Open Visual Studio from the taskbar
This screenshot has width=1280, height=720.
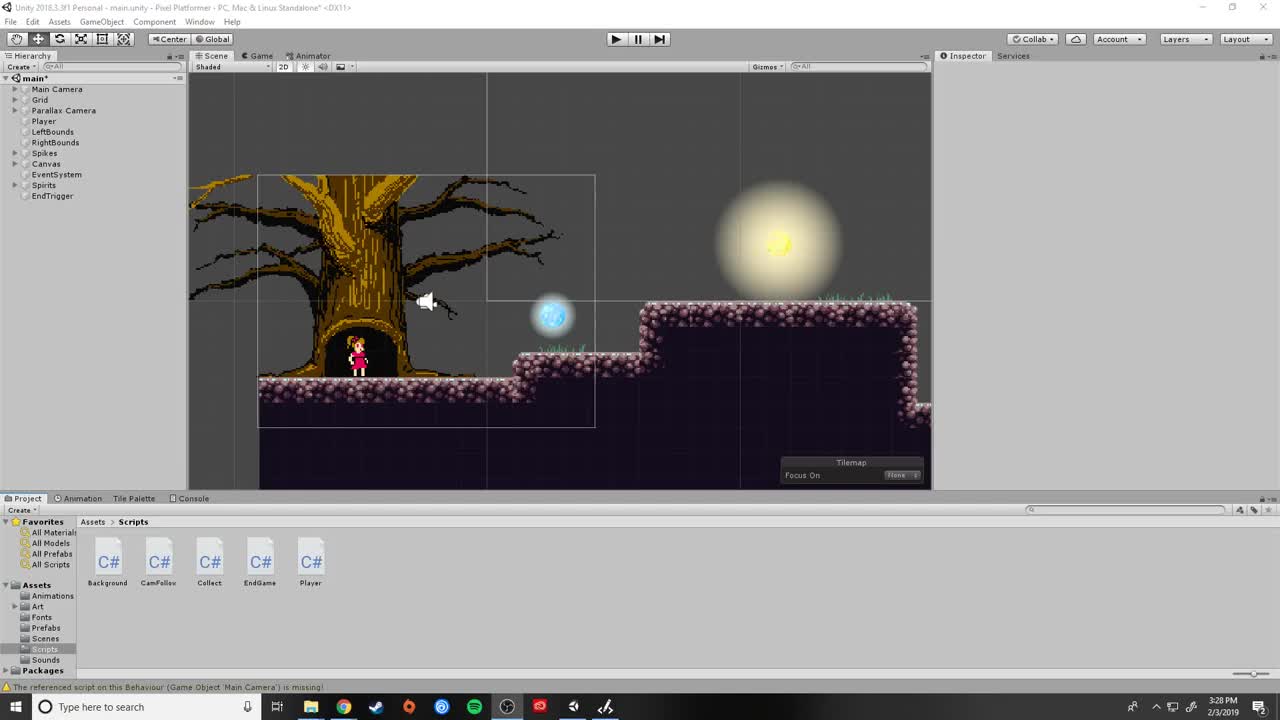coord(605,707)
